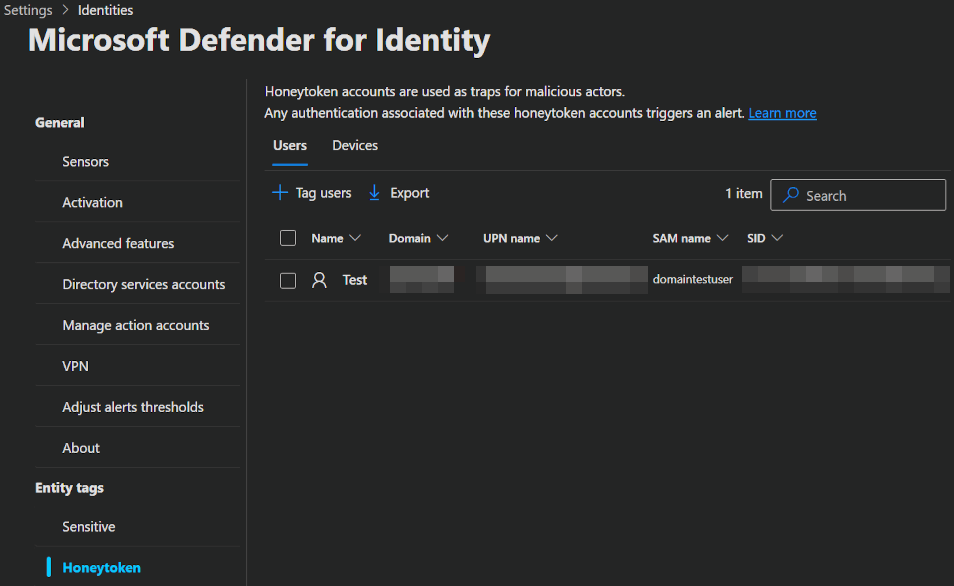The height and width of the screenshot is (586, 954).
Task: Open the UPN name column dropdown
Action: click(x=552, y=239)
